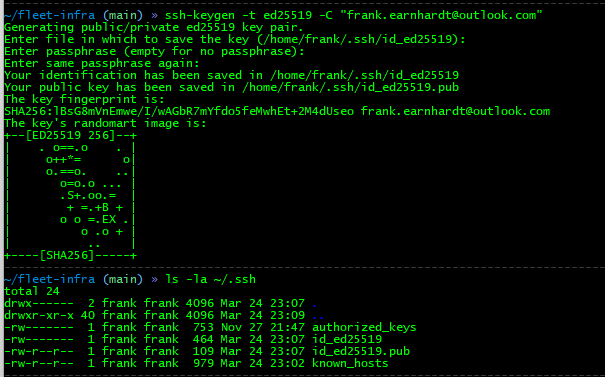Click the ssh-keygen command text
The height and width of the screenshot is (377, 605).
tap(353, 15)
